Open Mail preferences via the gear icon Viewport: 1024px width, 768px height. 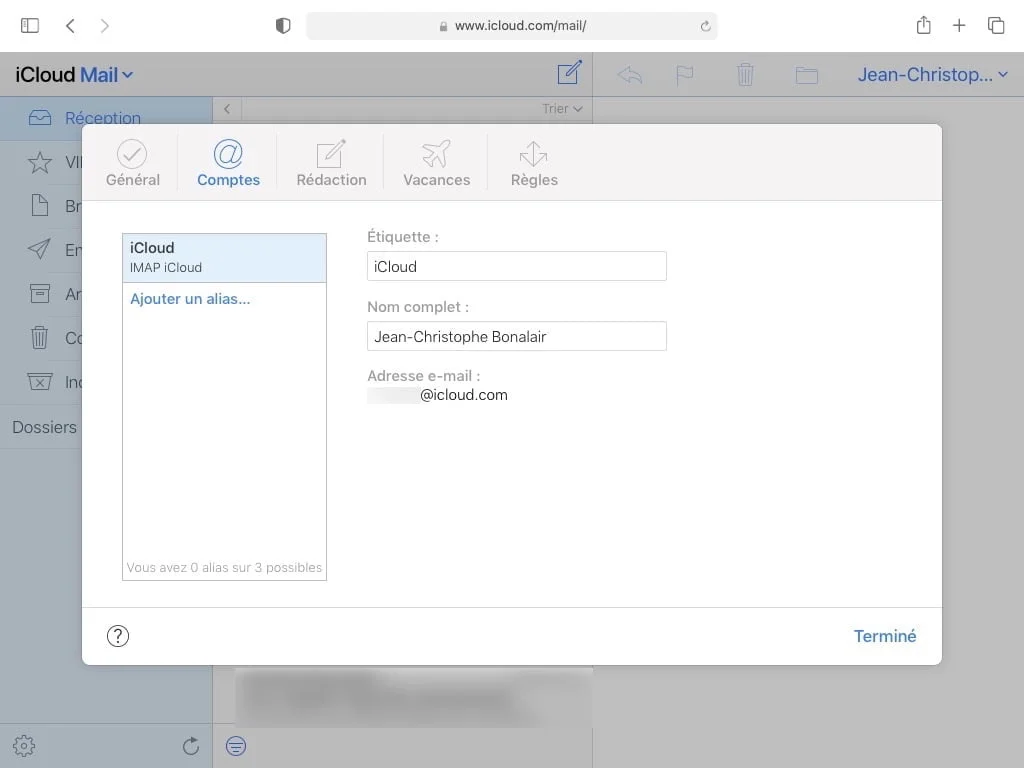click(x=23, y=745)
